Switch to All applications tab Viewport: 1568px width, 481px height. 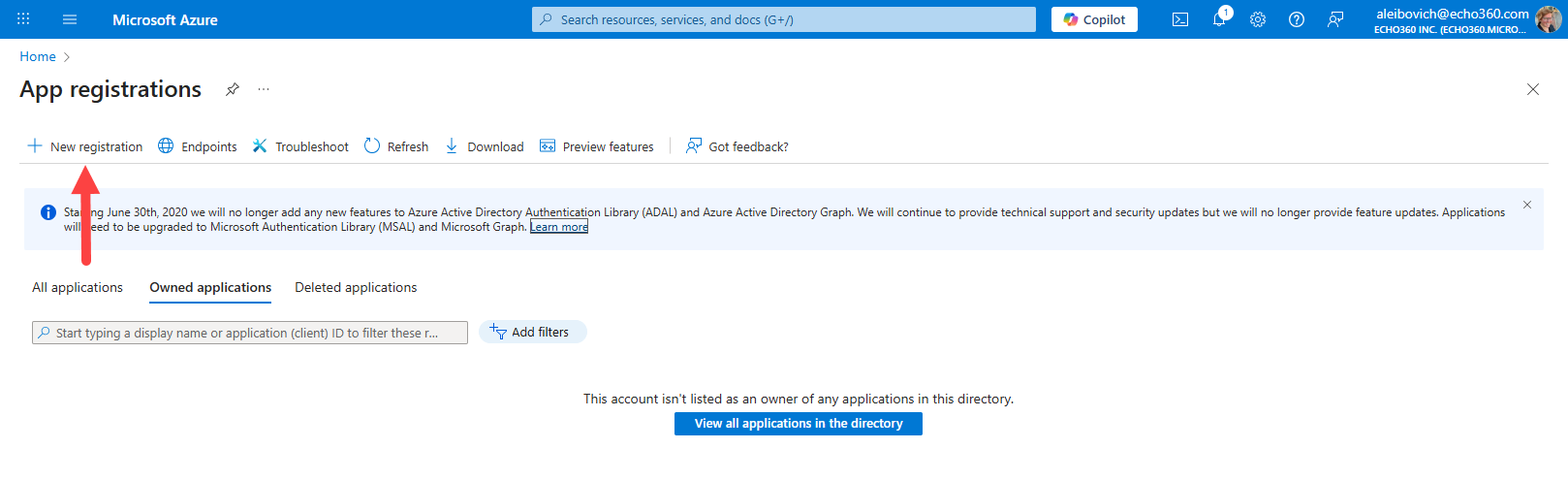(78, 287)
